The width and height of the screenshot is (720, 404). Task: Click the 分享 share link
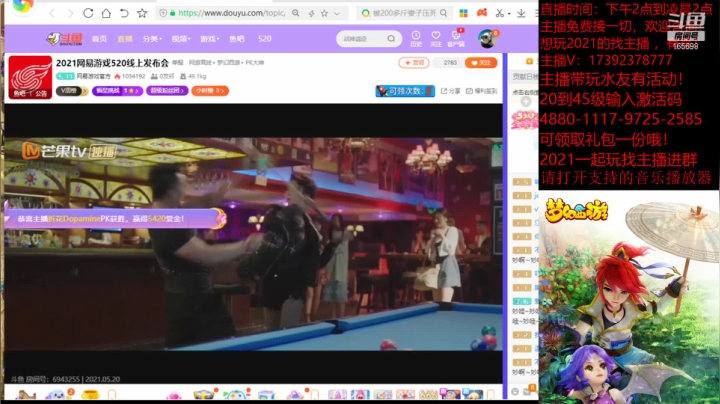tap(450, 91)
